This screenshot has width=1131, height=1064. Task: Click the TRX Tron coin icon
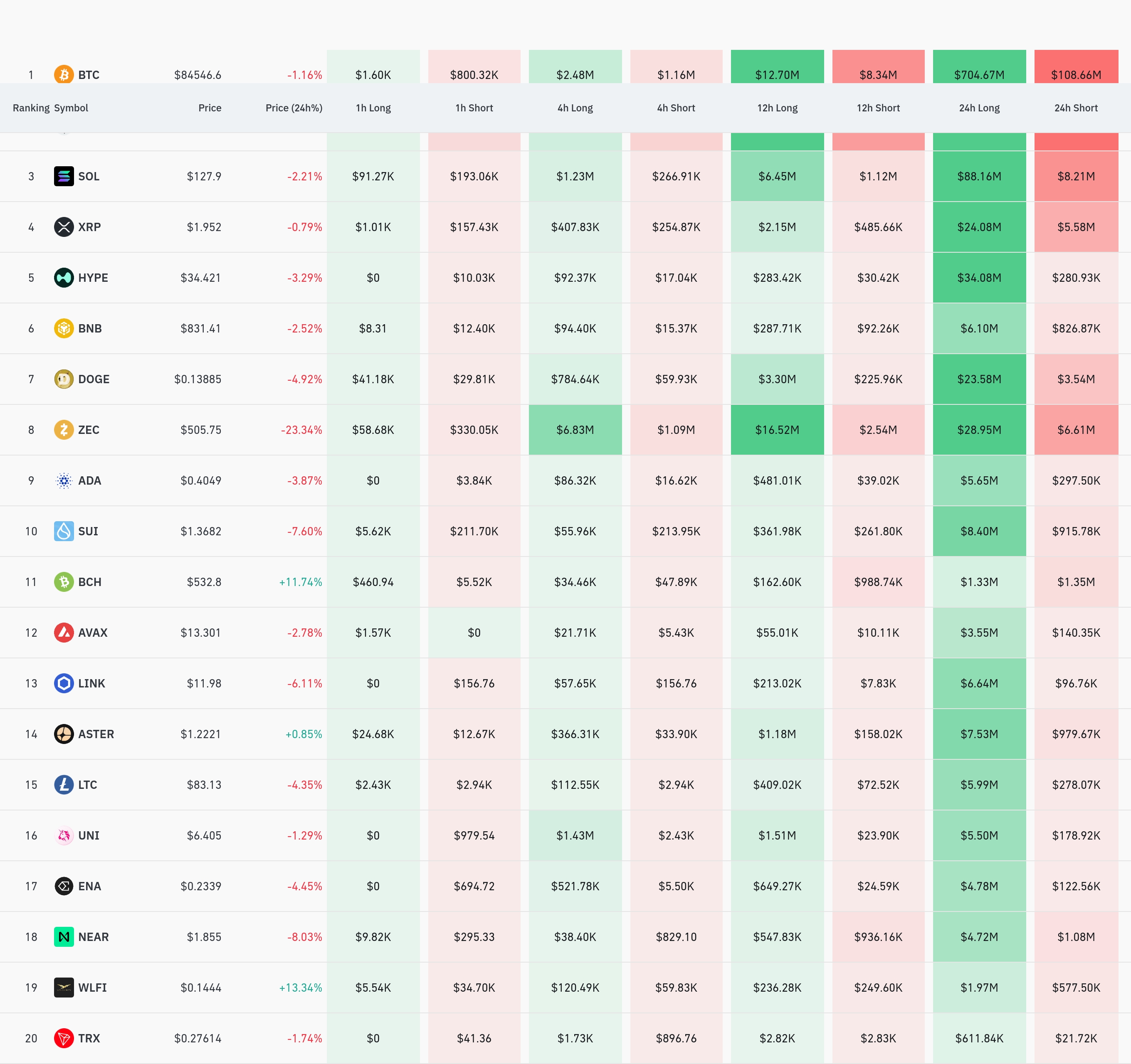pyautogui.click(x=64, y=1038)
